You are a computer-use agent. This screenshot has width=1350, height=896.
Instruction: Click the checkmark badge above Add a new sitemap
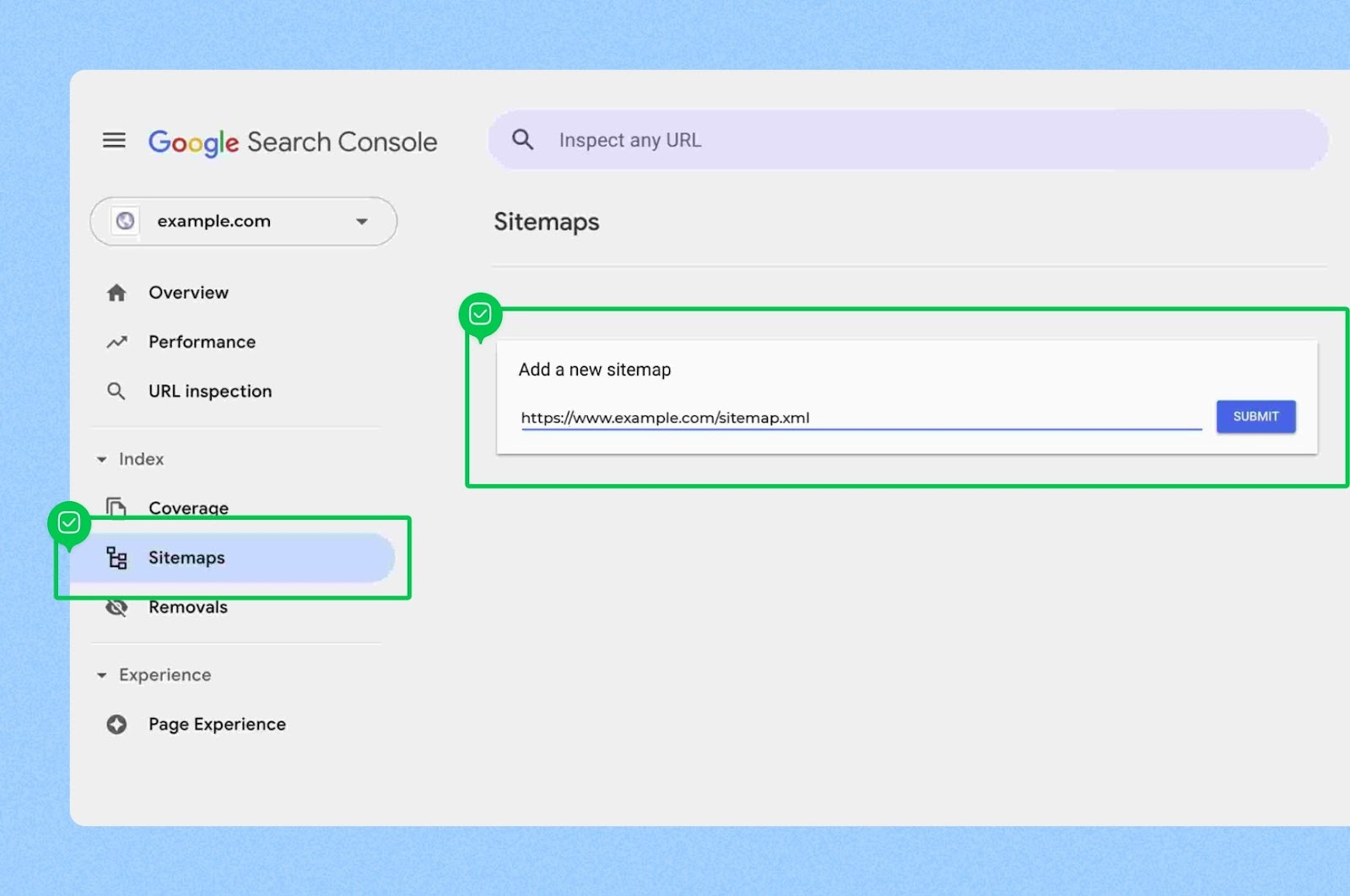pyautogui.click(x=481, y=314)
